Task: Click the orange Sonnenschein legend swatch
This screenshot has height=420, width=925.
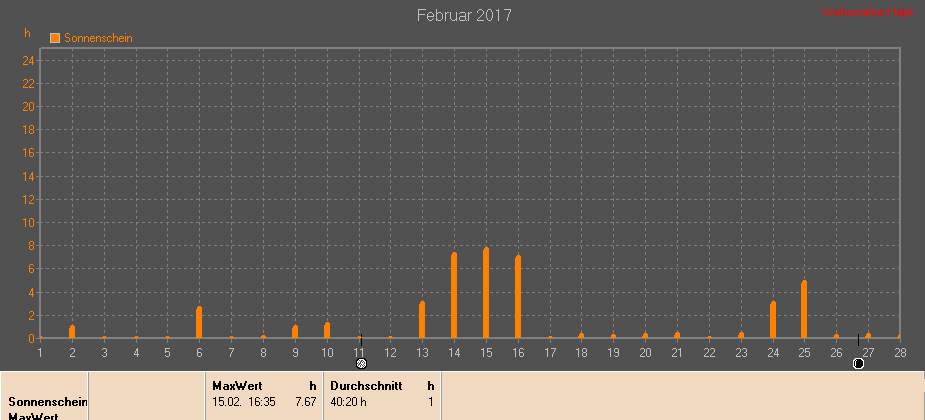Action: [55, 38]
